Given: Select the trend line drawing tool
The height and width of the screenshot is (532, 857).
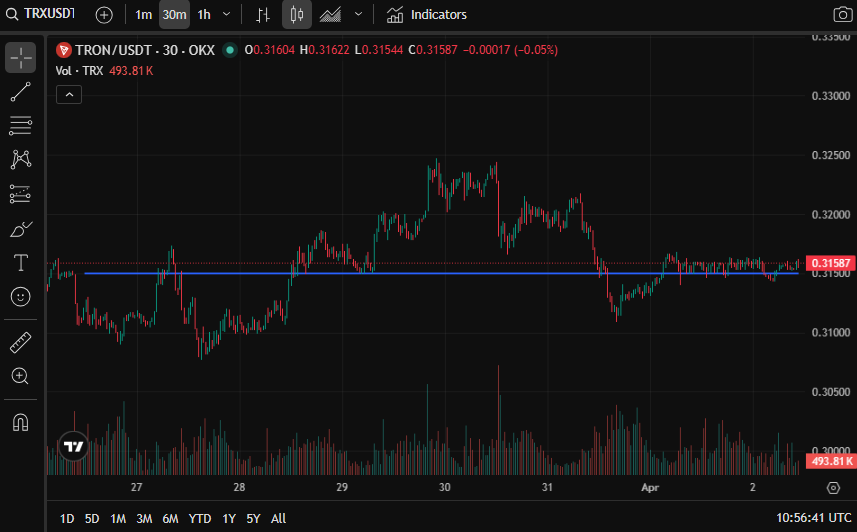Looking at the screenshot, I should tap(21, 92).
